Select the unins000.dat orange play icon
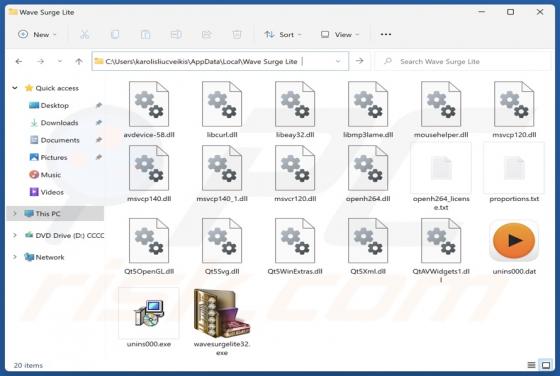 (514, 241)
